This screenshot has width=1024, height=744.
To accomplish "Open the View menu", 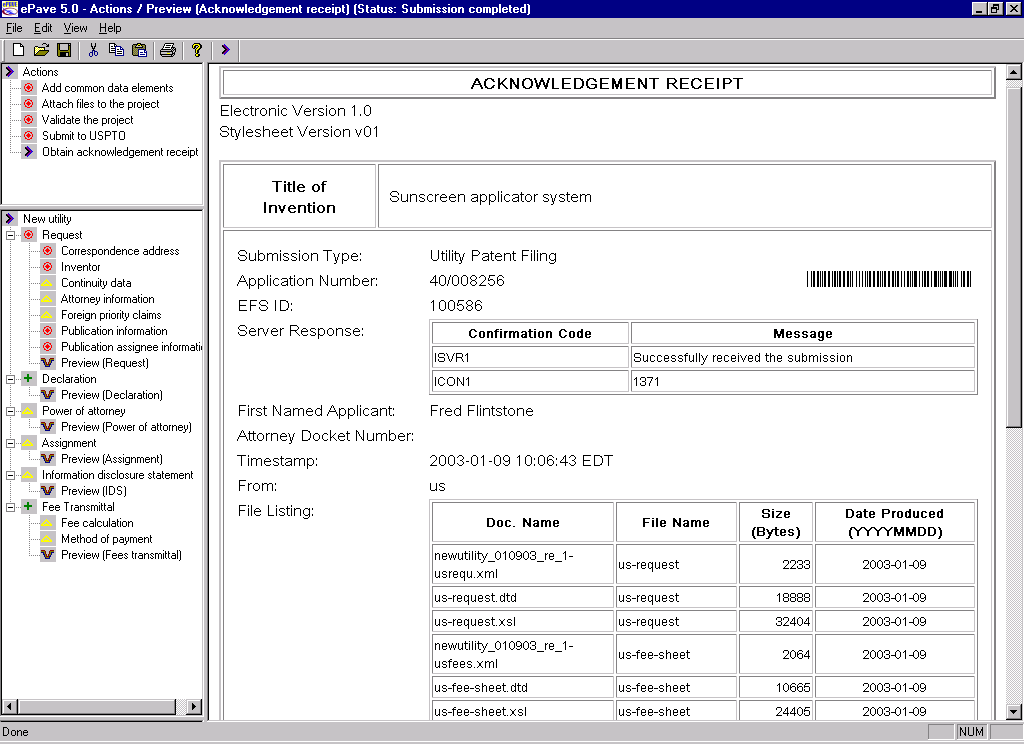I will point(75,28).
